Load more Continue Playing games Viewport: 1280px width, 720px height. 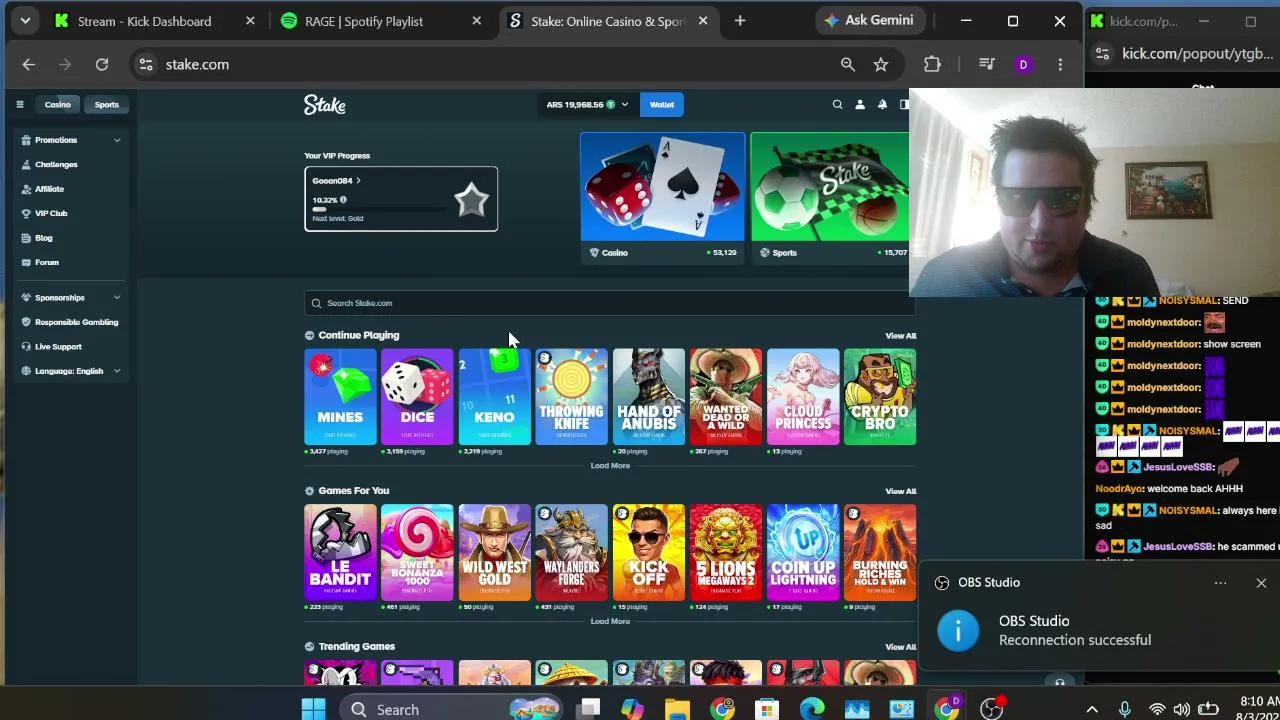610,466
